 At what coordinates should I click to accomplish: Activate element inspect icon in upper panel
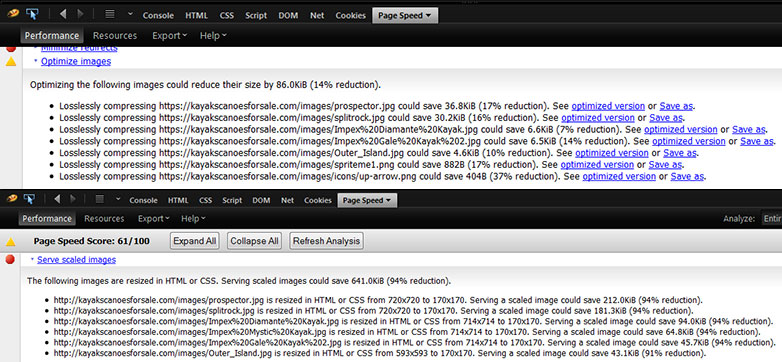pos(32,14)
